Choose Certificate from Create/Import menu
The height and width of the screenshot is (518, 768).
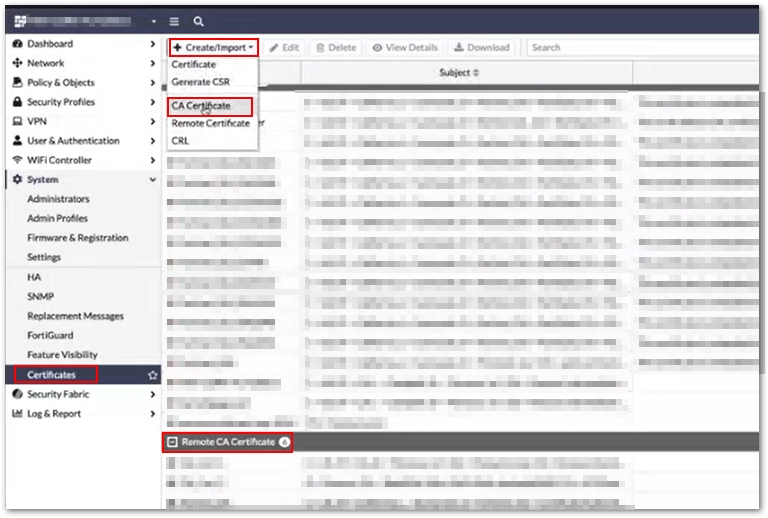pos(193,64)
